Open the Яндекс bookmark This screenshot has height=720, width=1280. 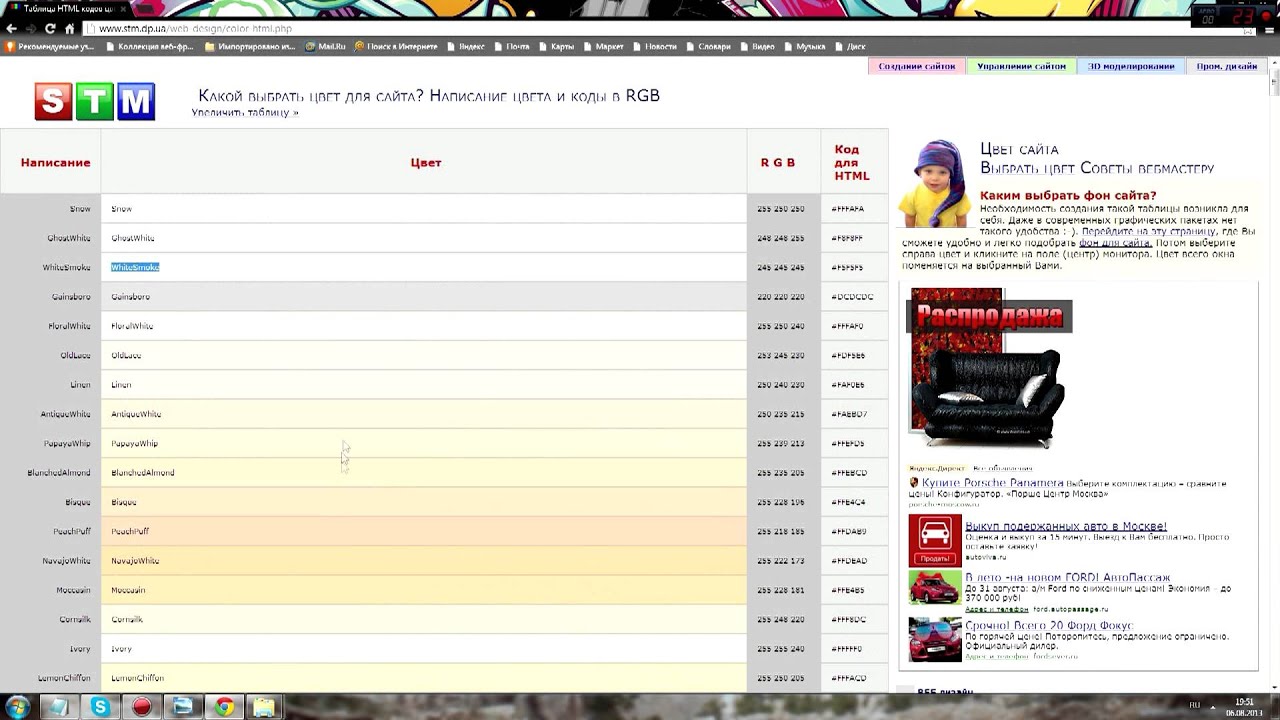(x=466, y=46)
